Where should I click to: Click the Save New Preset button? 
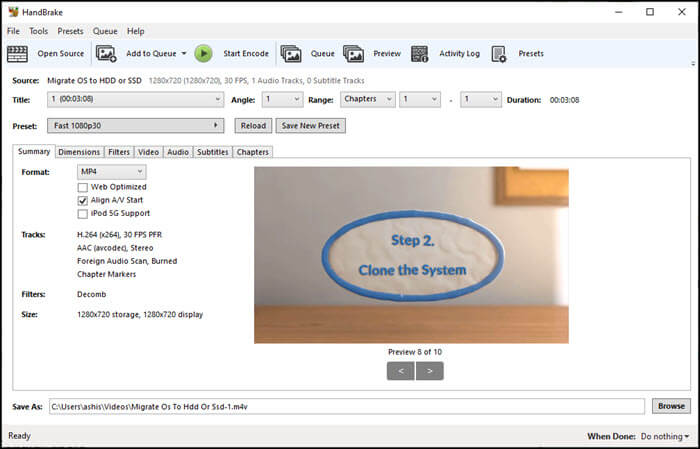309,126
